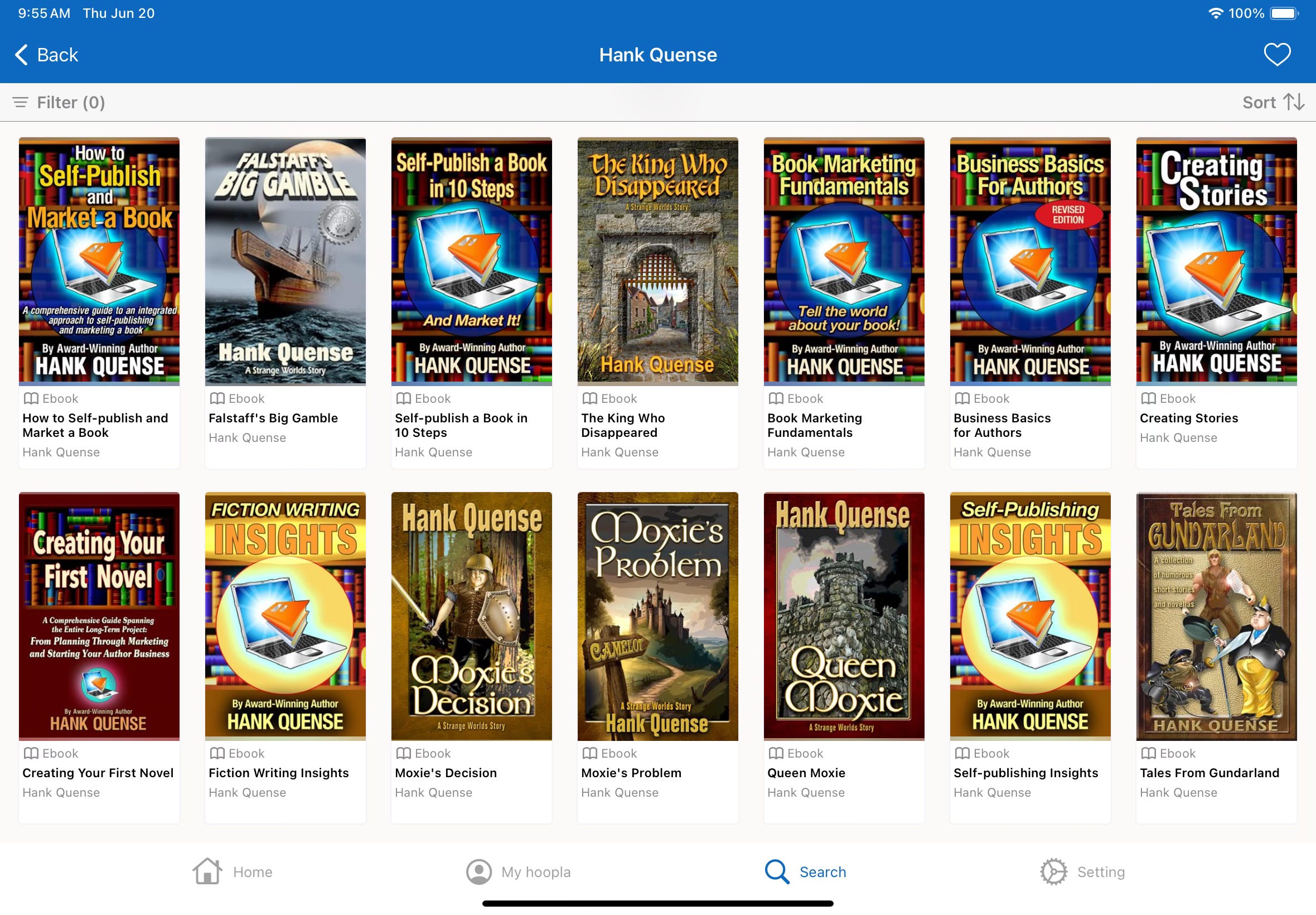Go to the Home tab

[233, 872]
